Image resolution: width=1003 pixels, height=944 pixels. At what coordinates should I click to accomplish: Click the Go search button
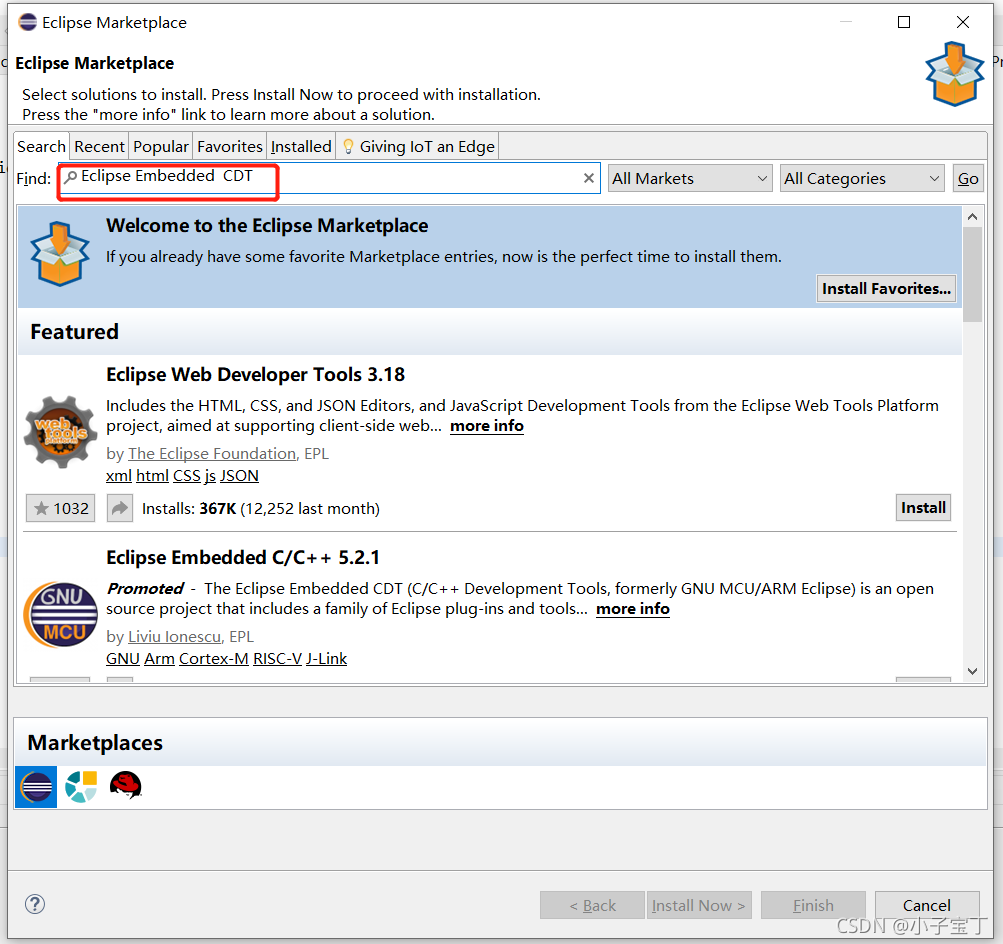[x=968, y=178]
